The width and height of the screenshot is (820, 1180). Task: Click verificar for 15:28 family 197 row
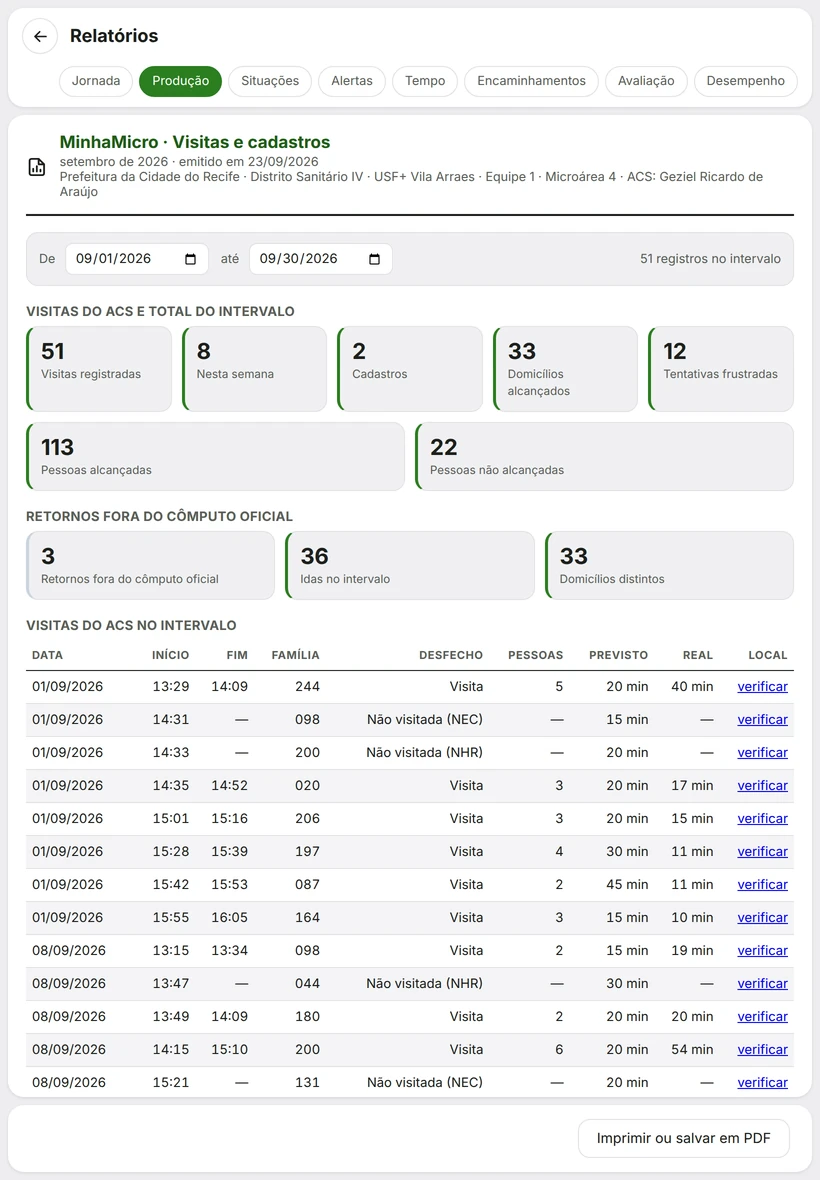pyautogui.click(x=762, y=852)
